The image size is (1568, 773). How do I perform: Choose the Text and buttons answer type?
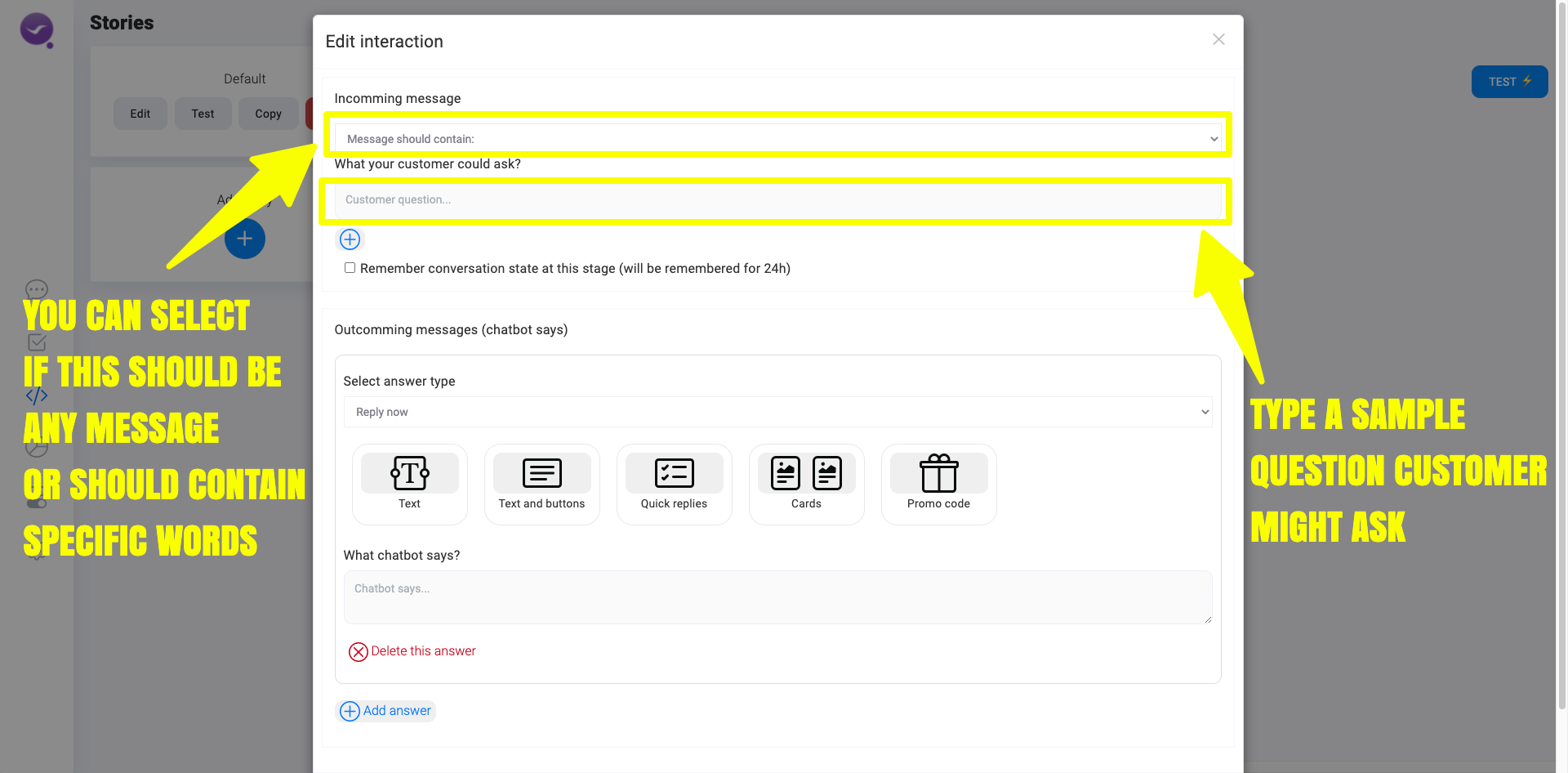point(542,484)
